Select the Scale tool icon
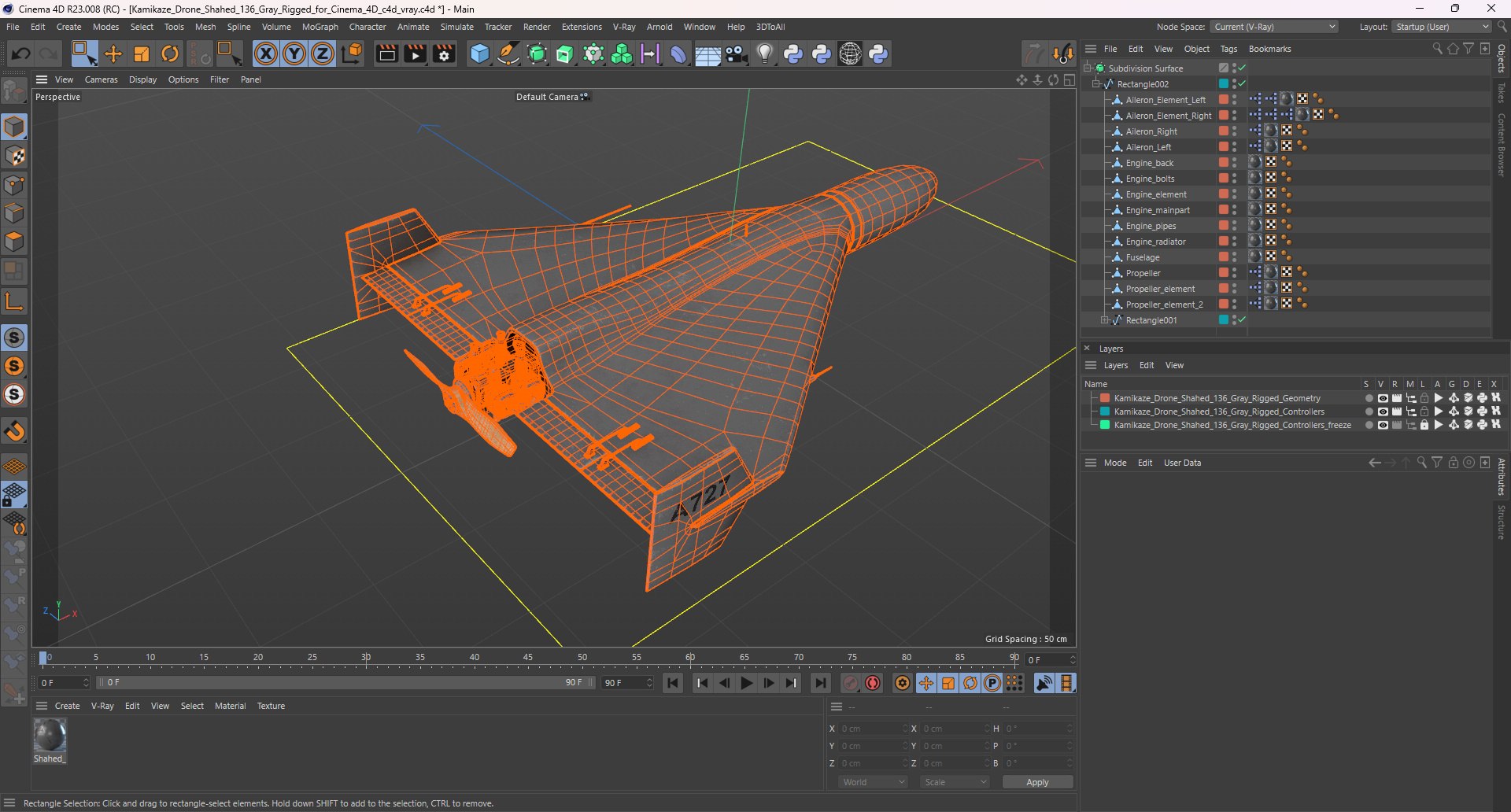1511x812 pixels. pyautogui.click(x=142, y=54)
